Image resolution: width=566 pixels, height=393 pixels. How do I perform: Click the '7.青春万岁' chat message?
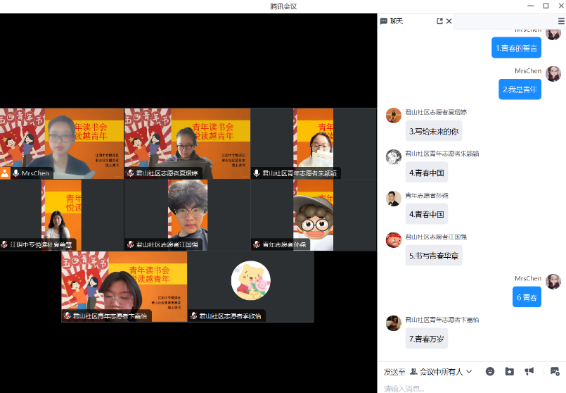[427, 339]
